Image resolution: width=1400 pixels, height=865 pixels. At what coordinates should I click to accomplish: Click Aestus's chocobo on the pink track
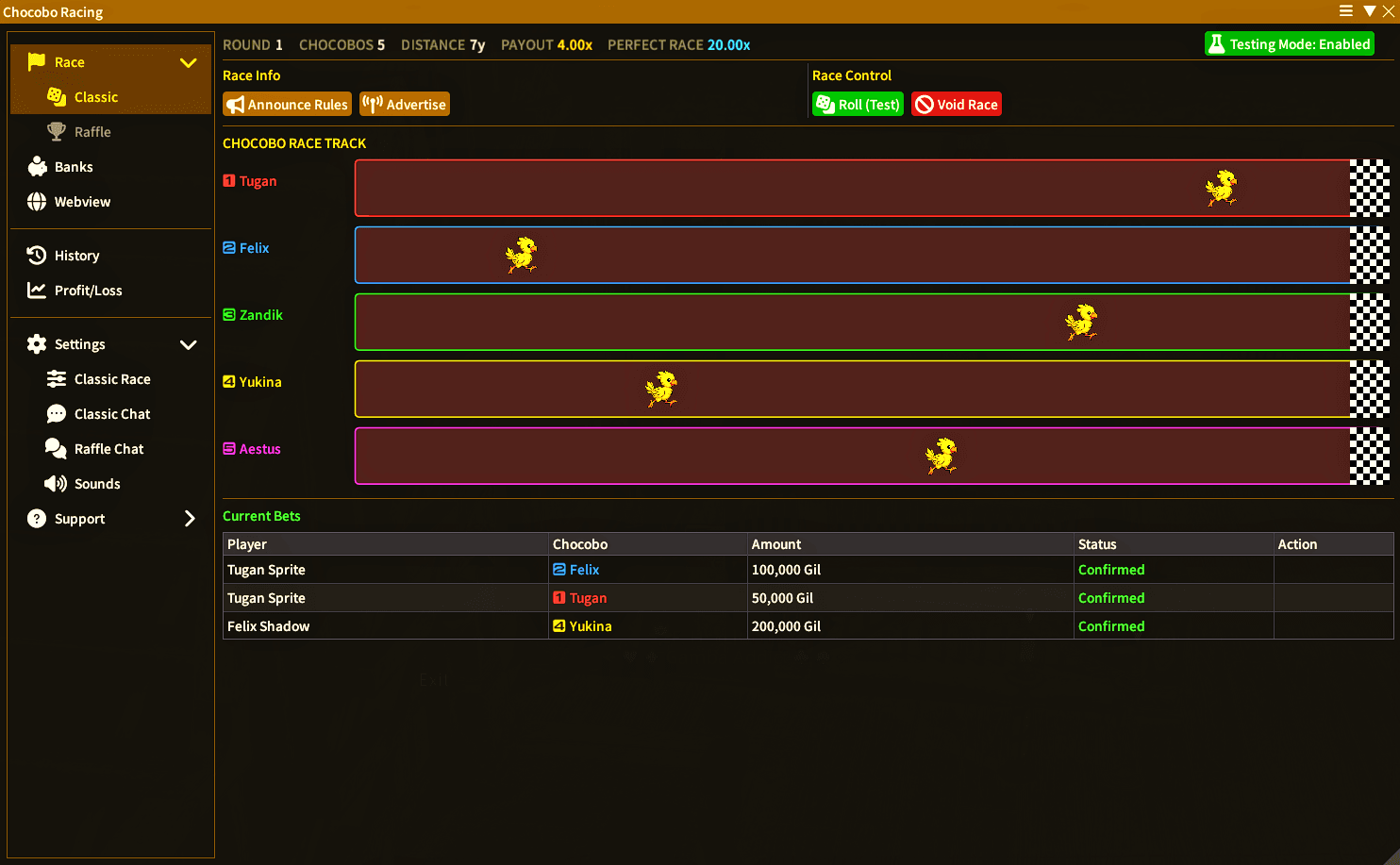tap(942, 456)
